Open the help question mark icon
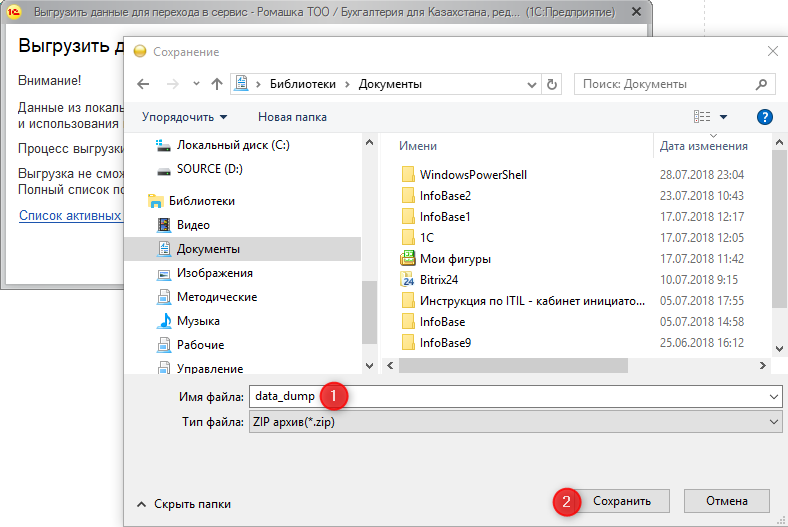This screenshot has height=527, width=788. pos(764,117)
